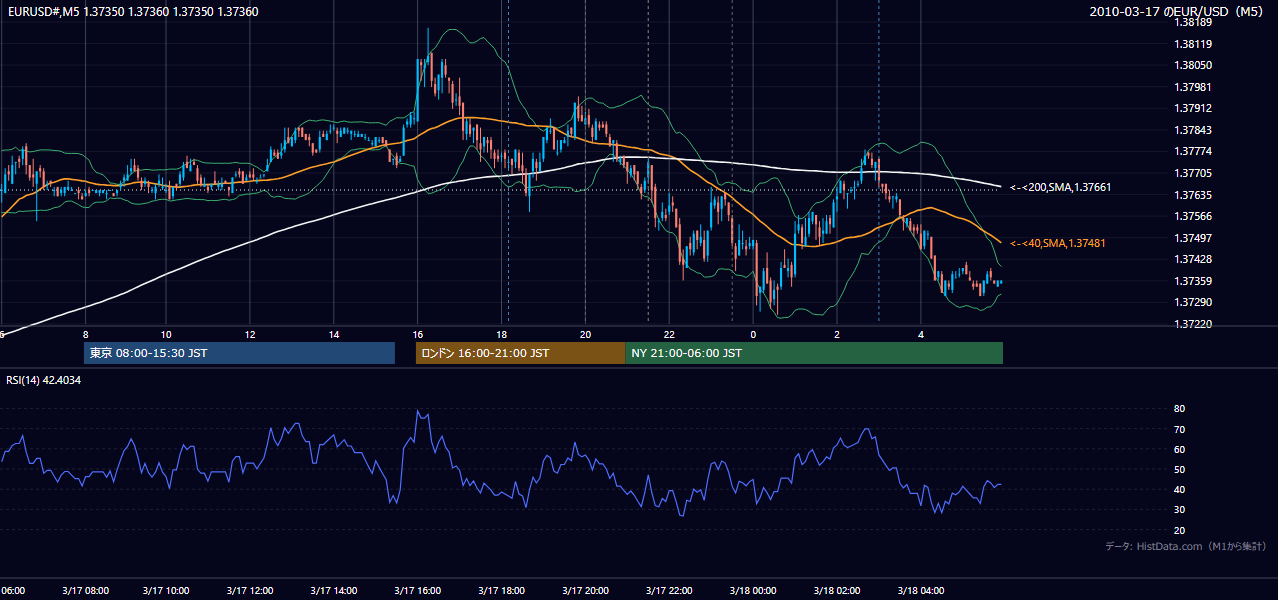Click bottom time label 3/17 12:00

(x=250, y=590)
